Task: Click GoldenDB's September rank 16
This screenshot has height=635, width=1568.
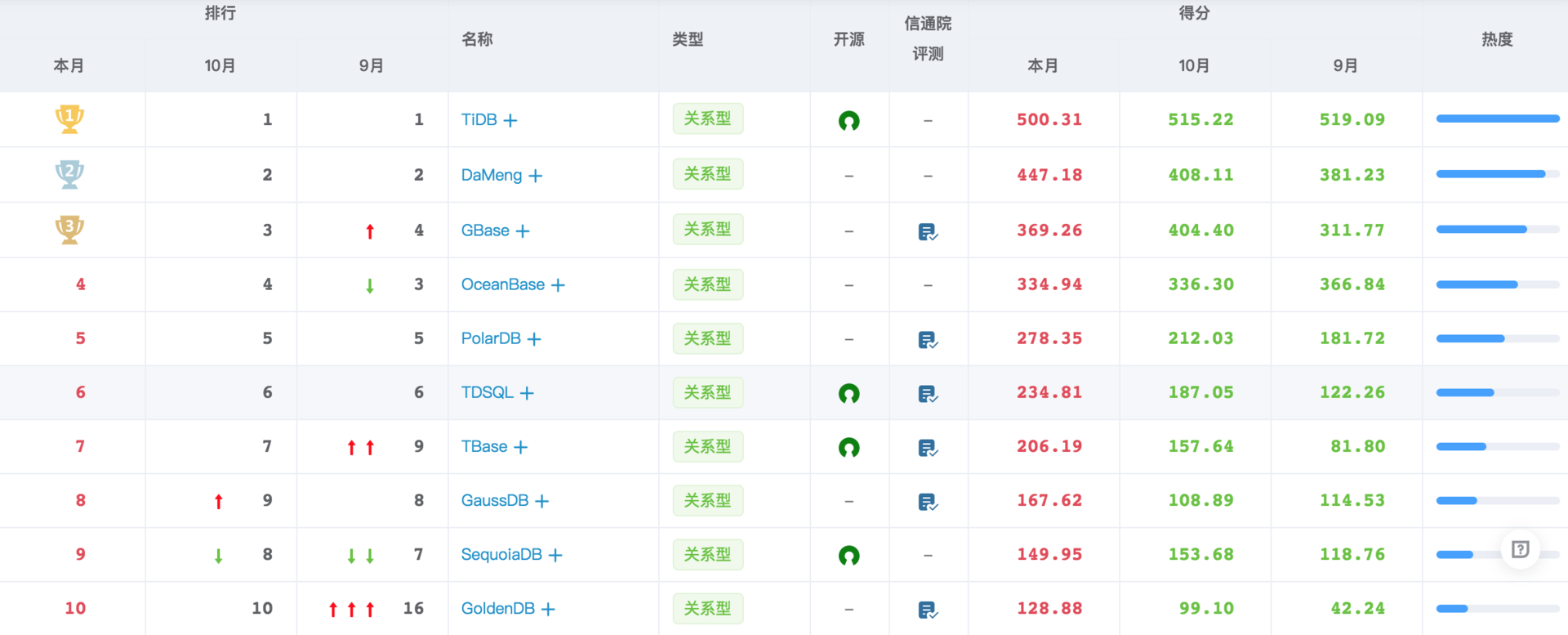Action: tap(413, 608)
